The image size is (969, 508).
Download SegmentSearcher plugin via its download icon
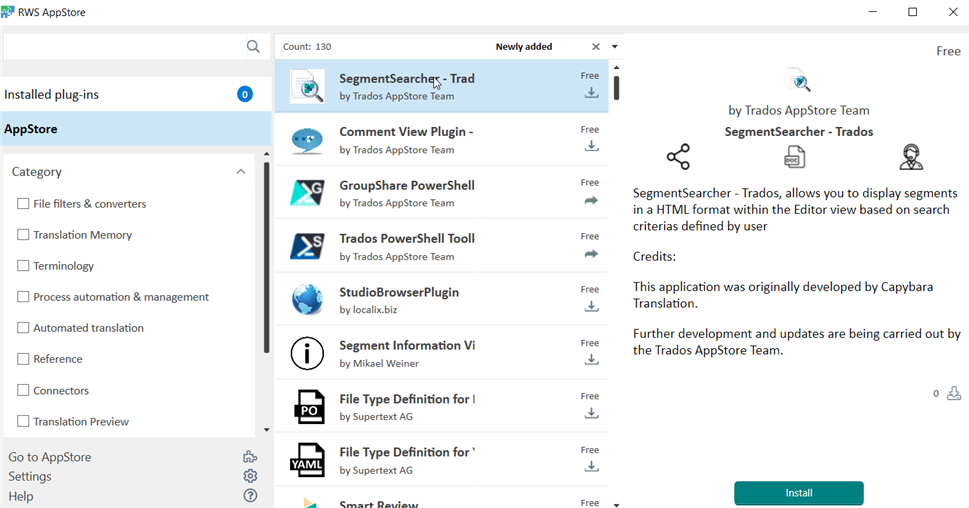(591, 93)
